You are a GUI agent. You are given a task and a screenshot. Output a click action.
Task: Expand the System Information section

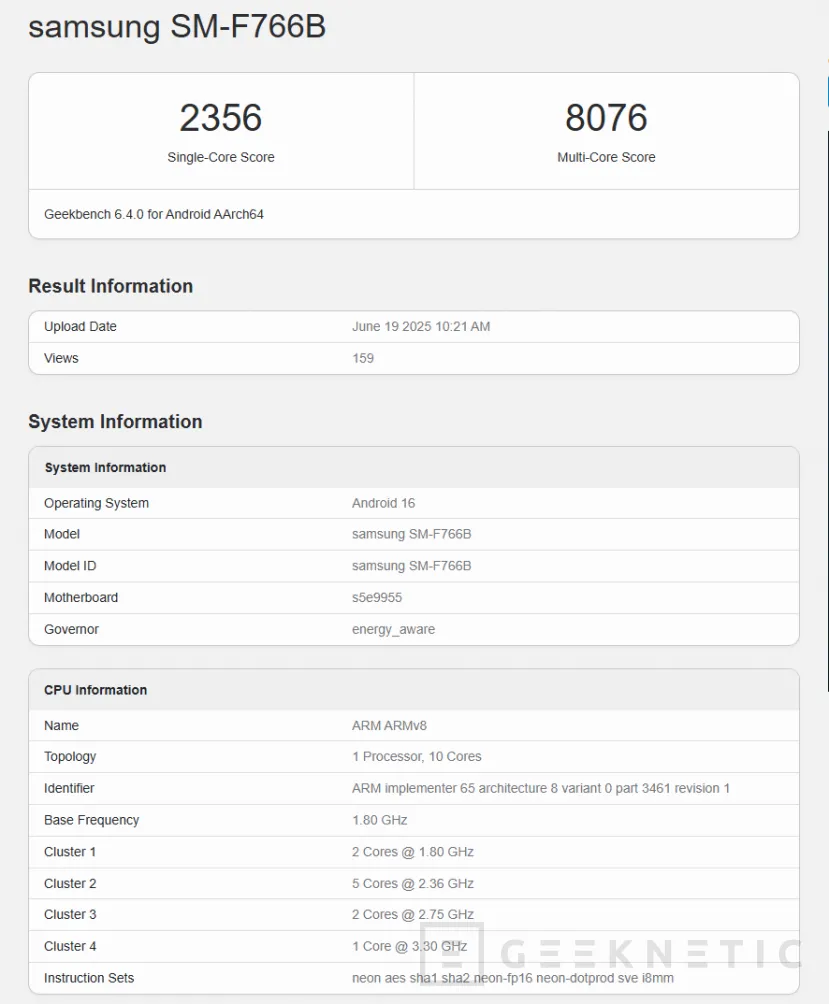pos(115,421)
